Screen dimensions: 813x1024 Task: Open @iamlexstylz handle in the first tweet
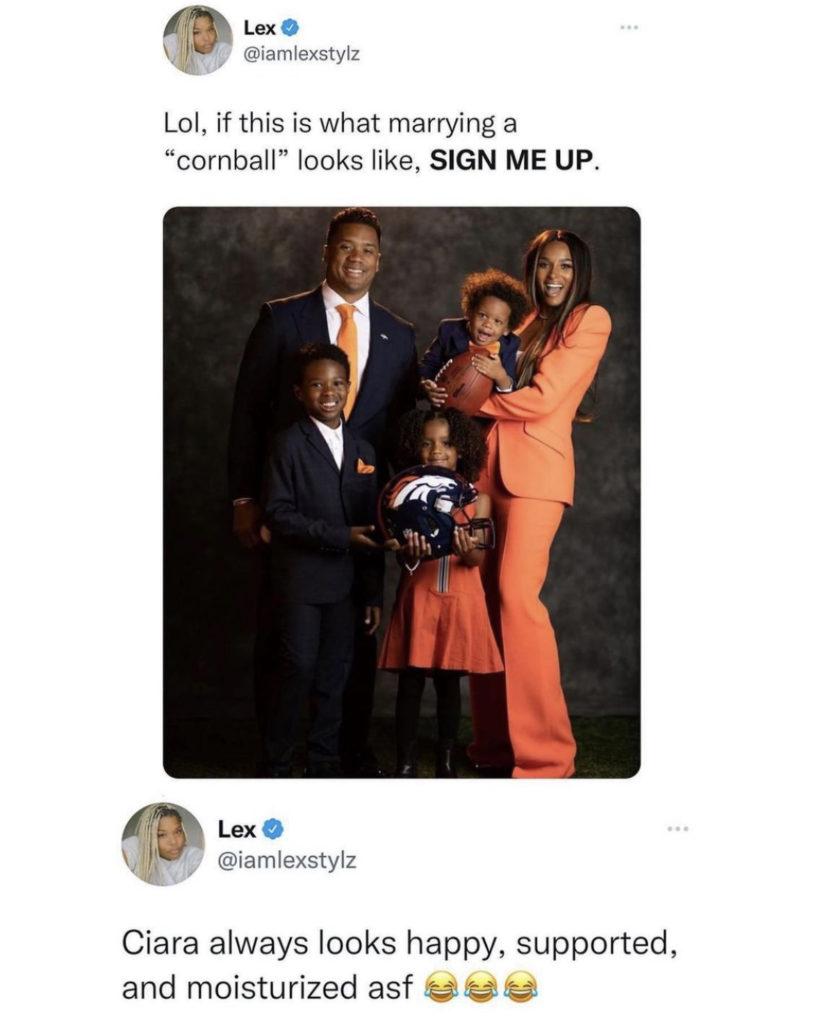point(301,54)
